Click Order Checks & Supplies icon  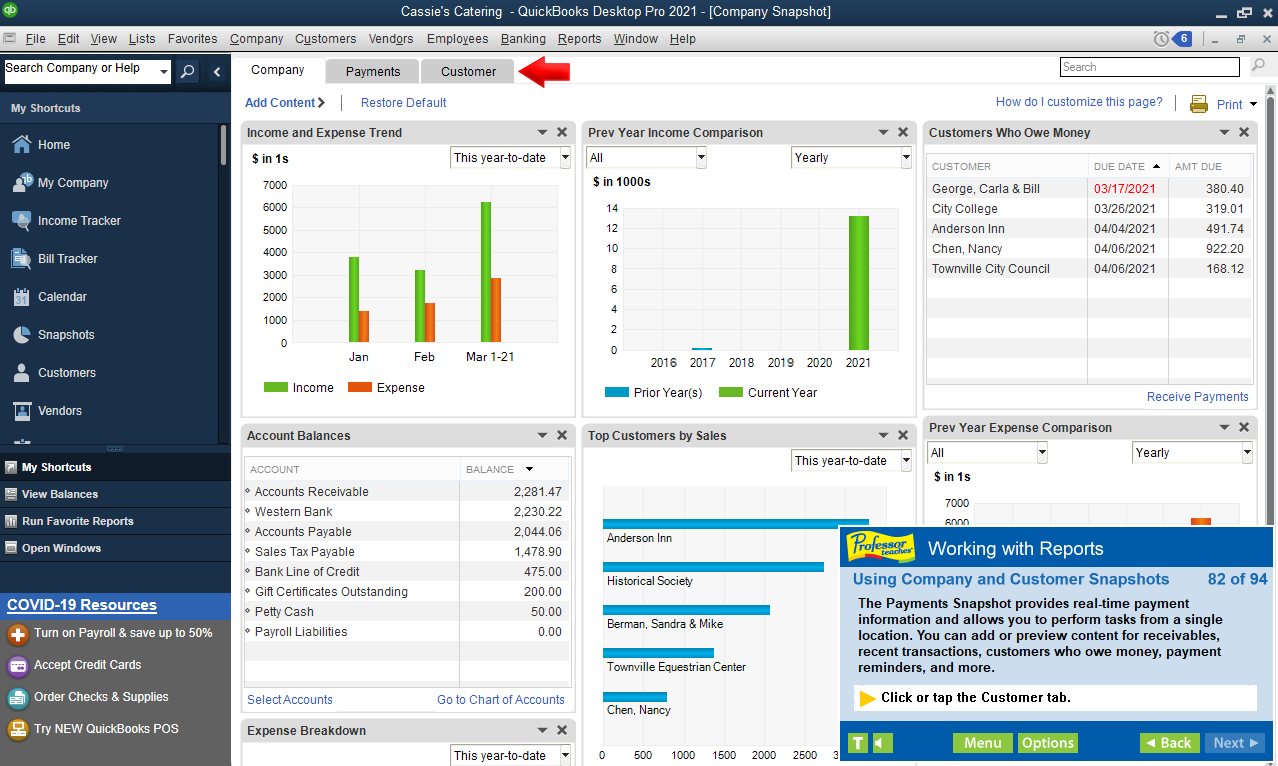[x=17, y=698]
